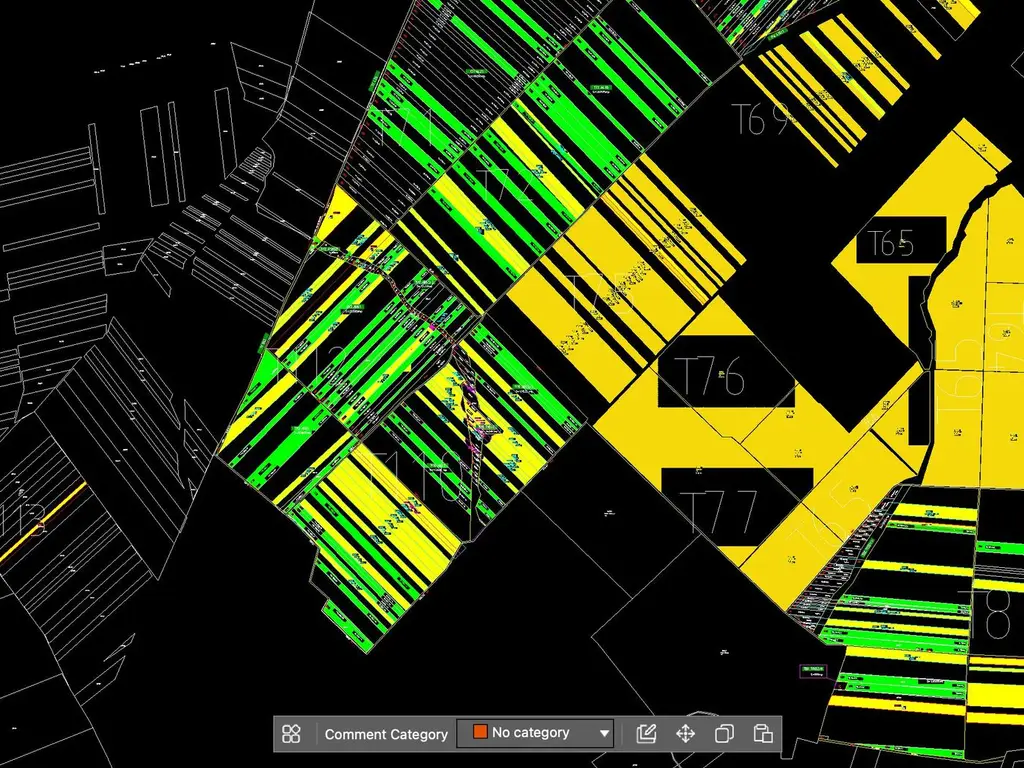The image size is (1024, 768).
Task: Activate the four-arrow move tool icon
Action: click(x=685, y=733)
